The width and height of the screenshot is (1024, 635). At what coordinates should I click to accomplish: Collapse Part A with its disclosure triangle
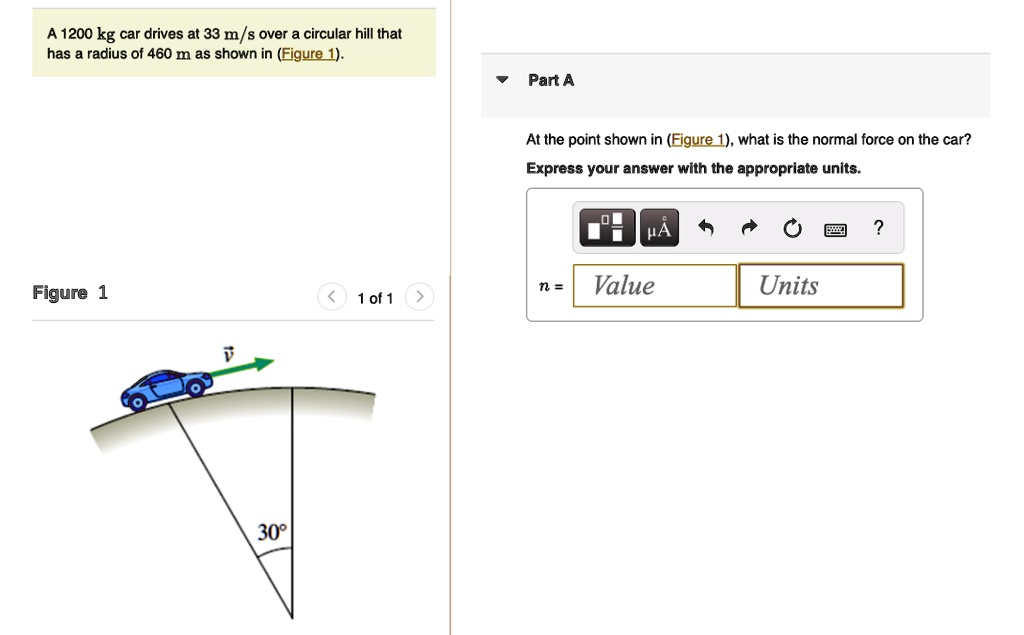(x=501, y=80)
